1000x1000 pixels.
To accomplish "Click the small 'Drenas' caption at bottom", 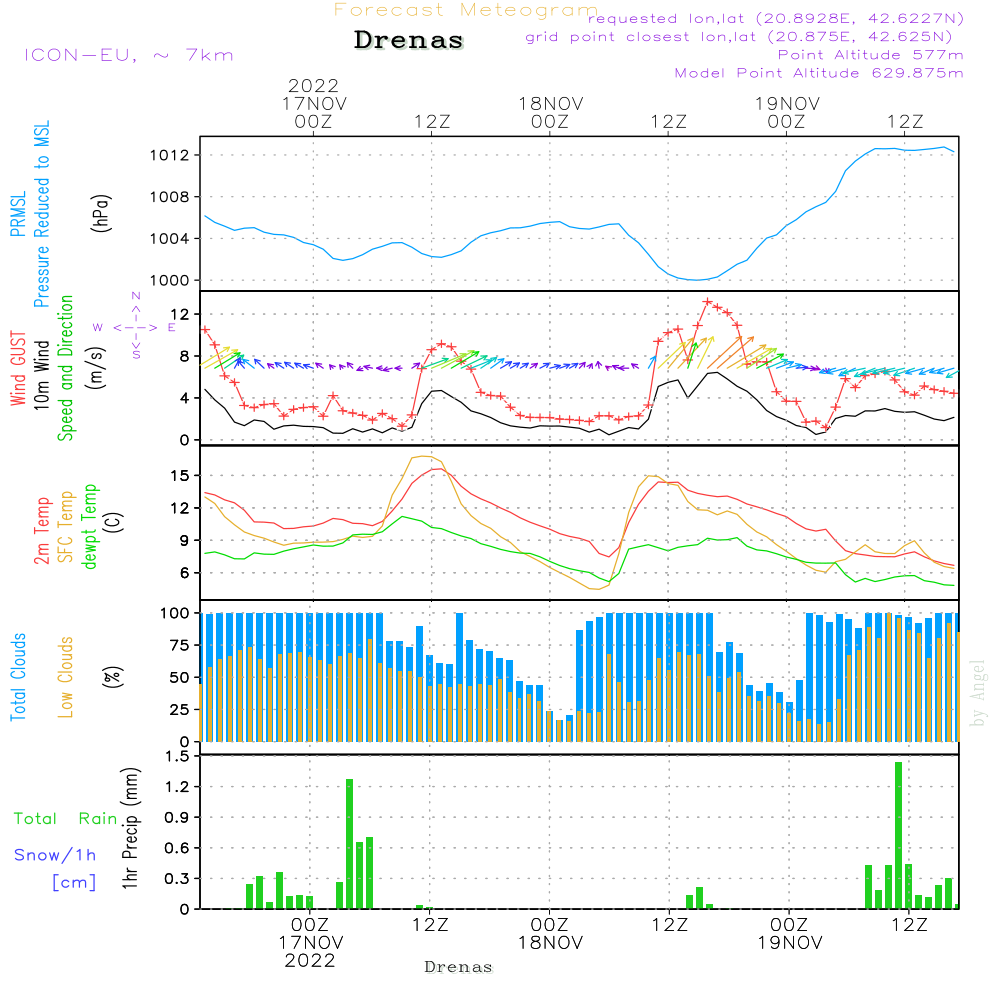I will pyautogui.click(x=459, y=967).
